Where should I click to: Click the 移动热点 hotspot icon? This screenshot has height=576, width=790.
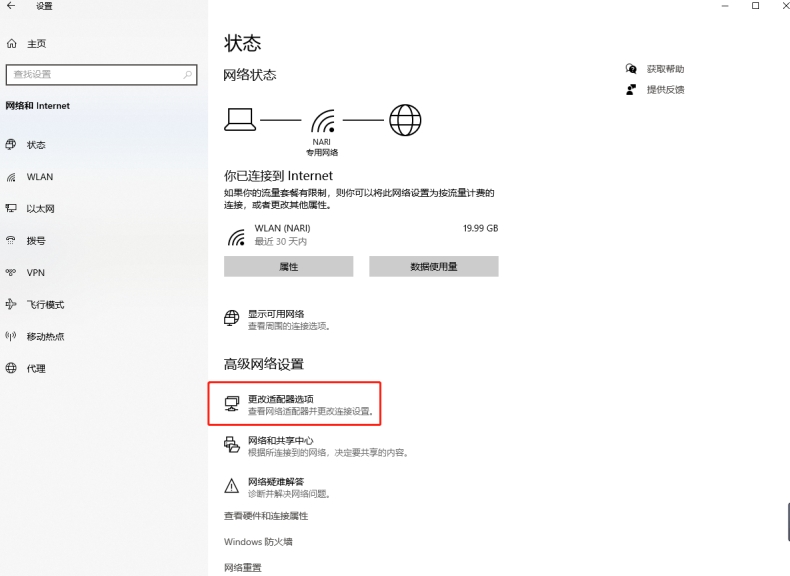(11, 336)
